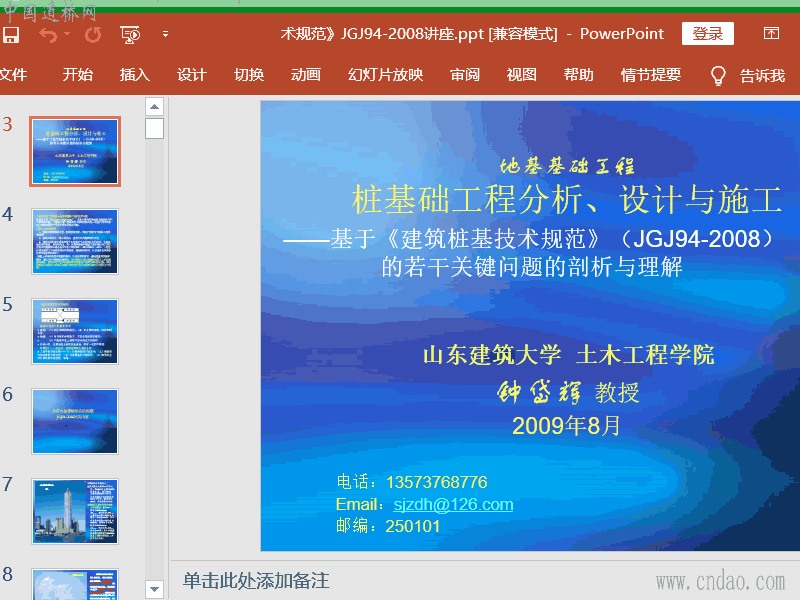Switch to the 切换 tab
Screen dimensions: 800x600
coord(249,75)
